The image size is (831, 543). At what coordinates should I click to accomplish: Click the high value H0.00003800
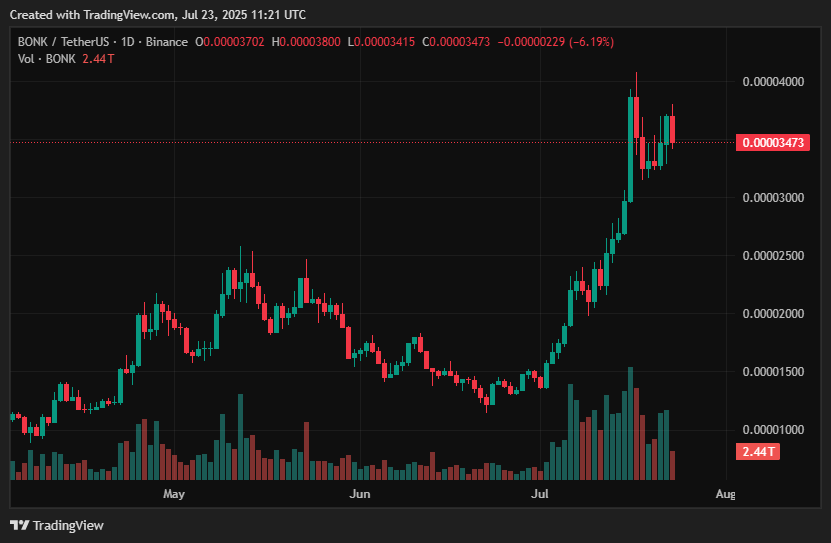[306, 42]
